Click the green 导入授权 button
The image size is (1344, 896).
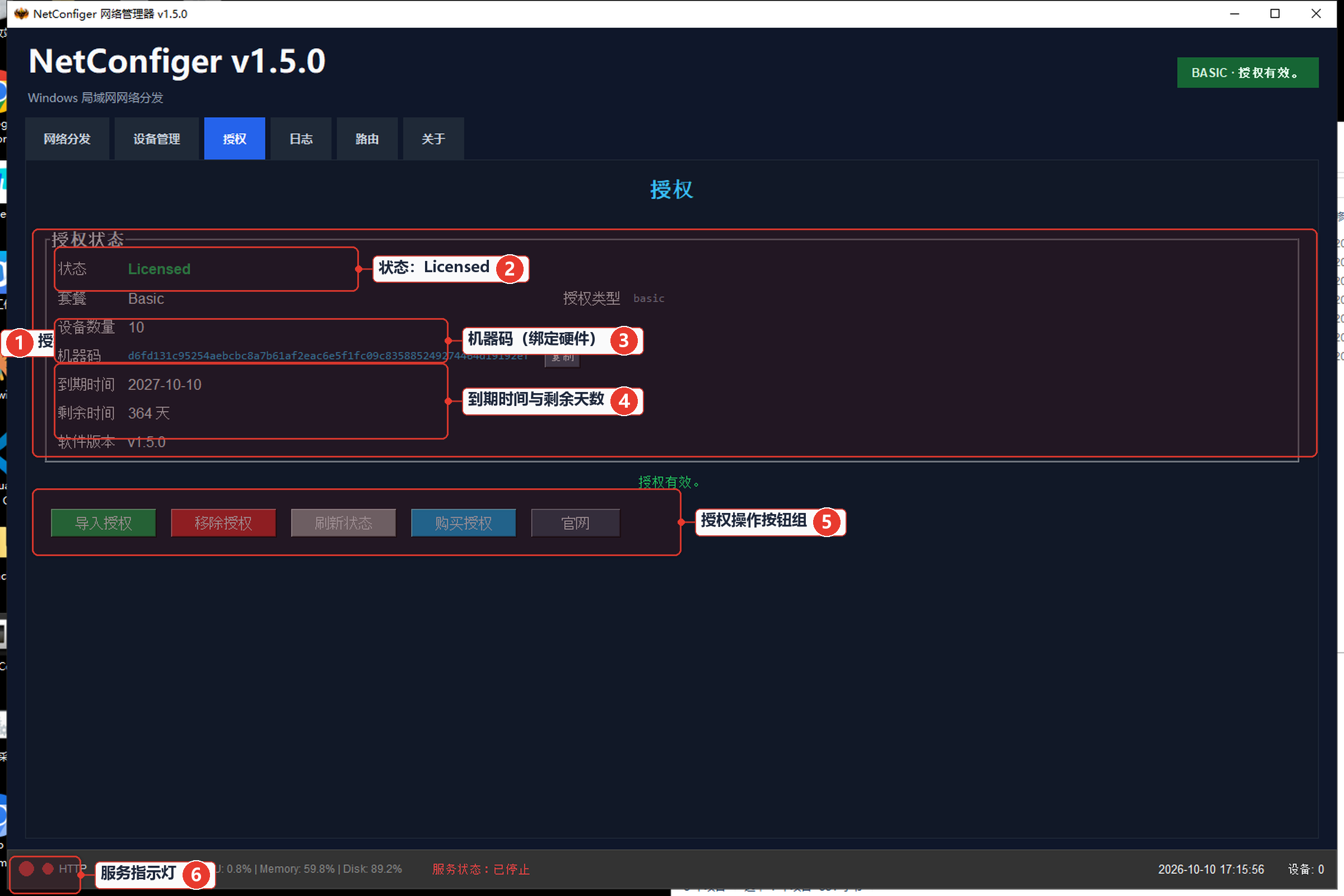pyautogui.click(x=104, y=523)
